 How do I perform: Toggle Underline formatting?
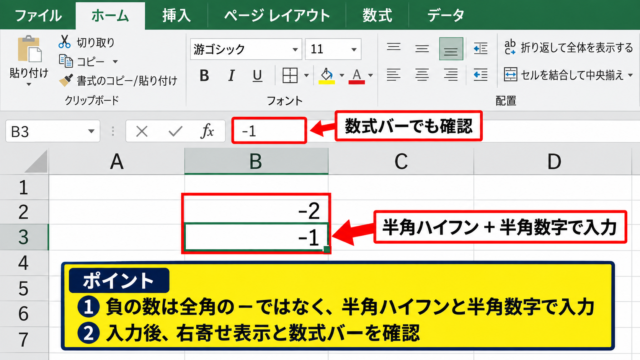pyautogui.click(x=257, y=76)
